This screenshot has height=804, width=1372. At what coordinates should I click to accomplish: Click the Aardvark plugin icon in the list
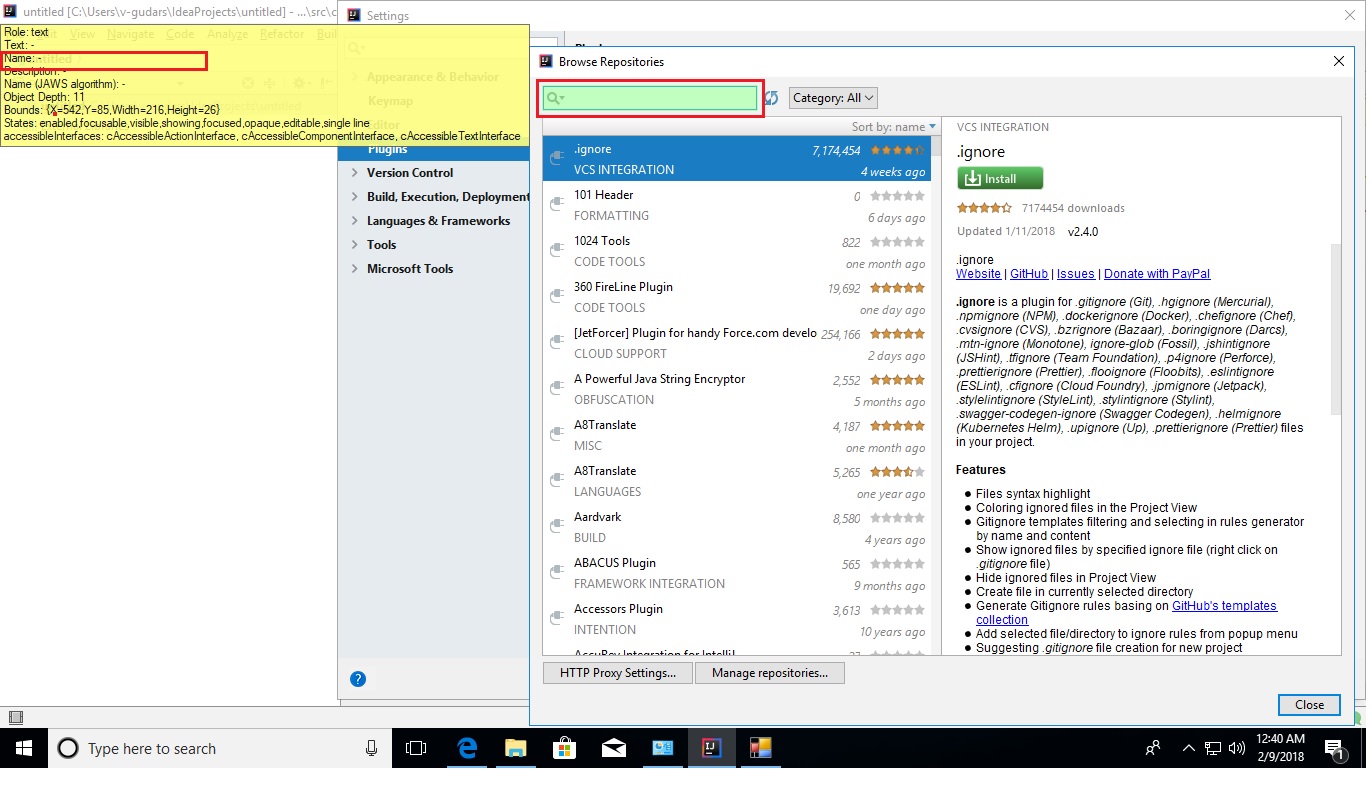point(557,524)
